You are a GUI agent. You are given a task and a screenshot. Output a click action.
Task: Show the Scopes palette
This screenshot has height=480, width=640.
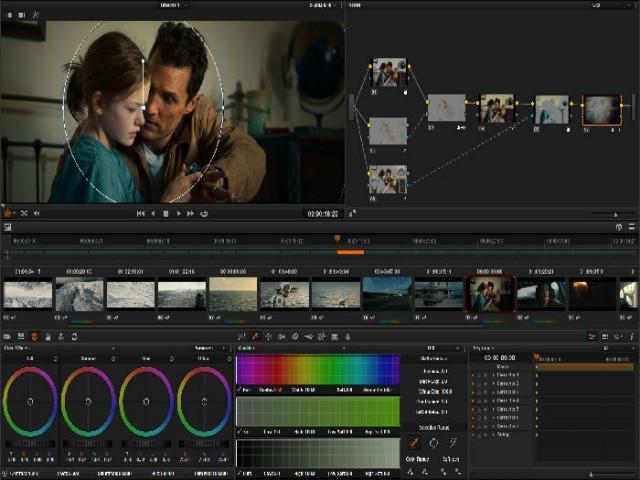point(605,337)
